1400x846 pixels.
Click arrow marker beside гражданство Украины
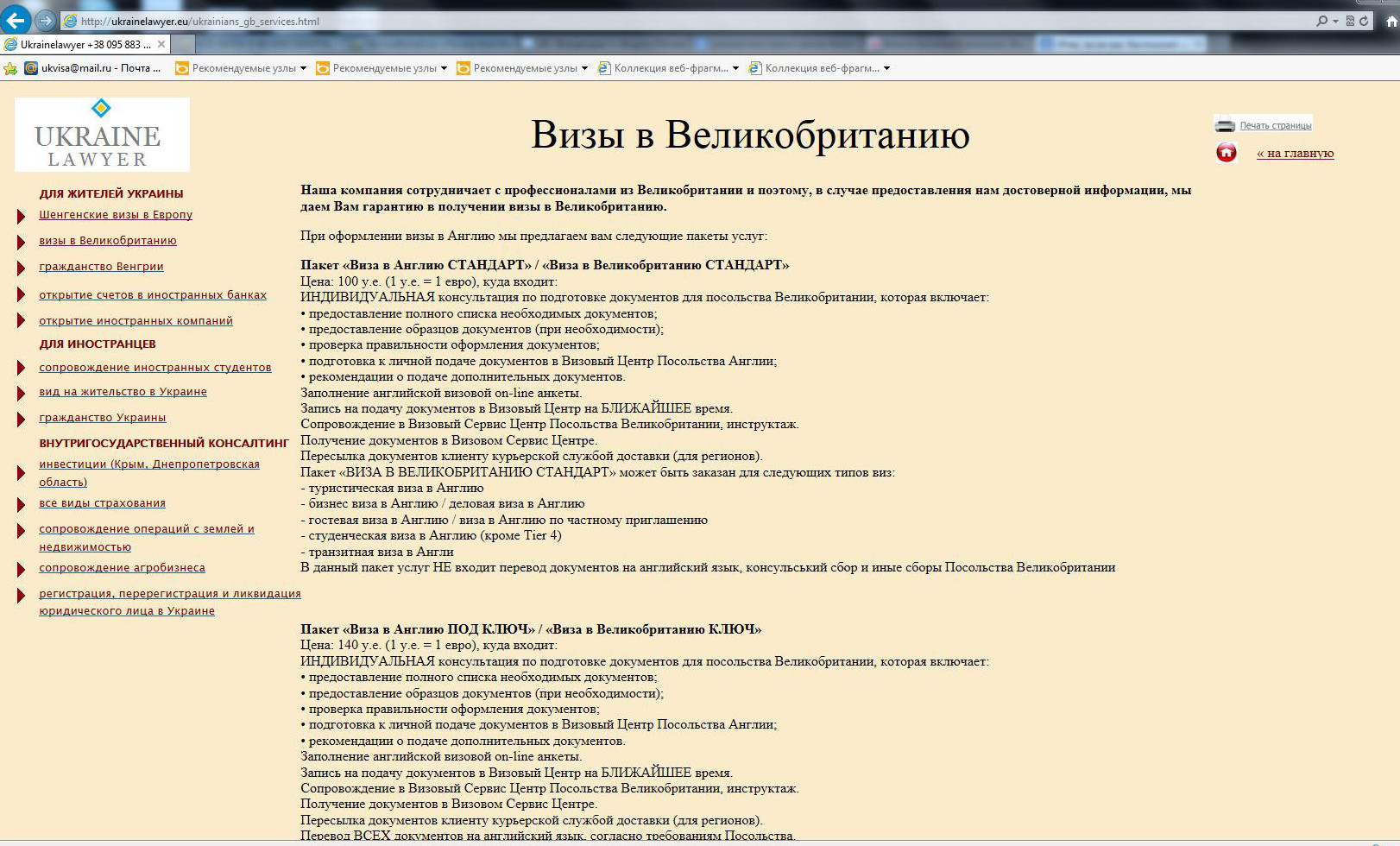[20, 420]
